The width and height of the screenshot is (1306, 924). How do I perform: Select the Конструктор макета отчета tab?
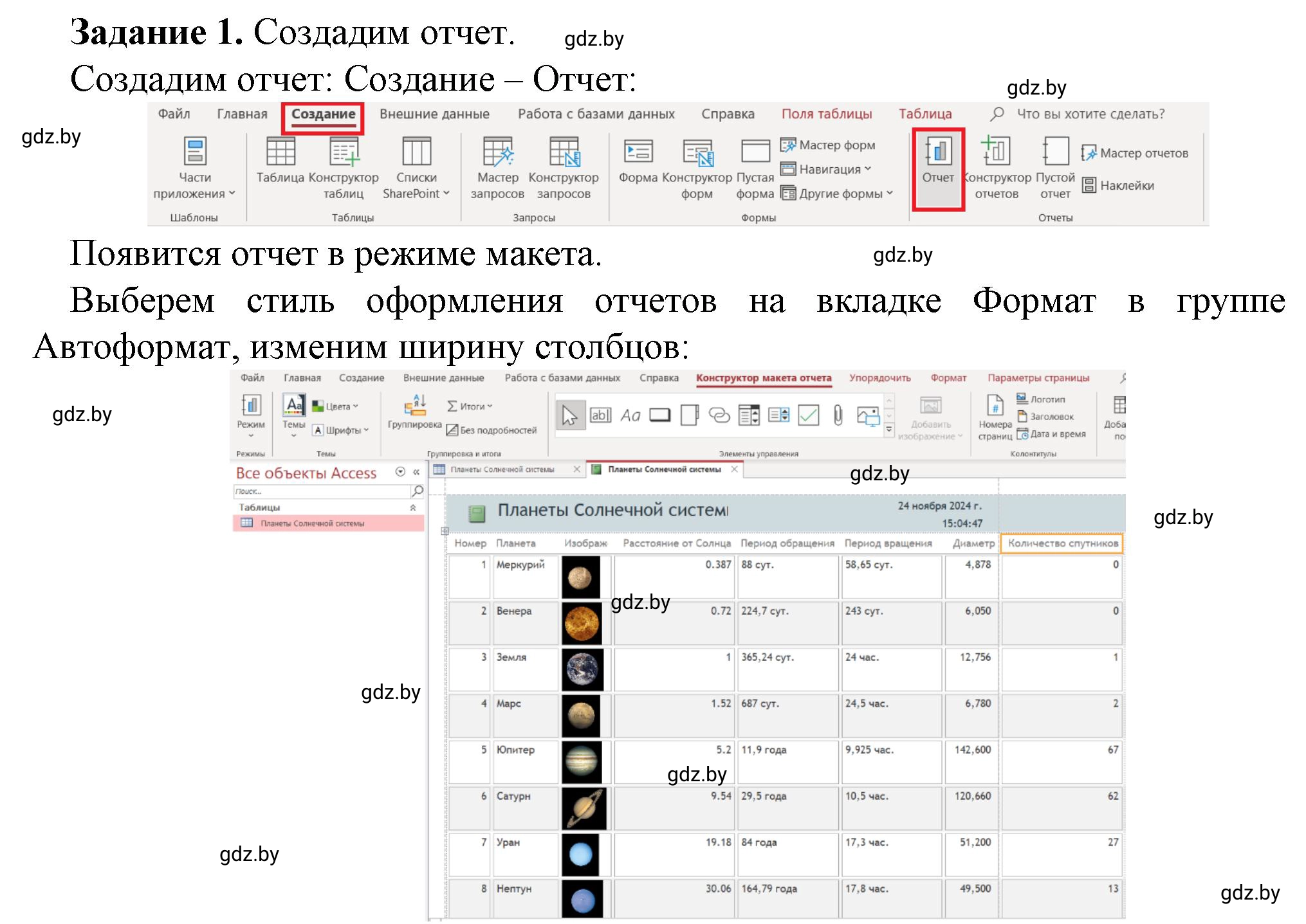pyautogui.click(x=764, y=378)
